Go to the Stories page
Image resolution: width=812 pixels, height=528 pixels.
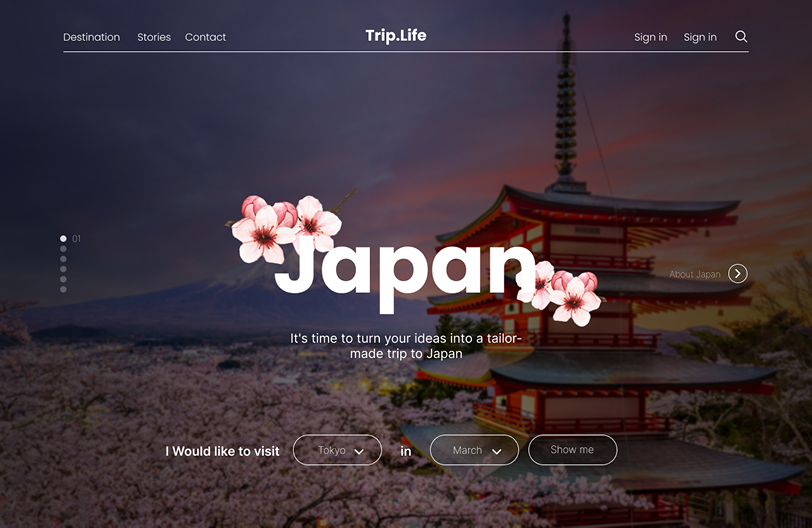154,37
